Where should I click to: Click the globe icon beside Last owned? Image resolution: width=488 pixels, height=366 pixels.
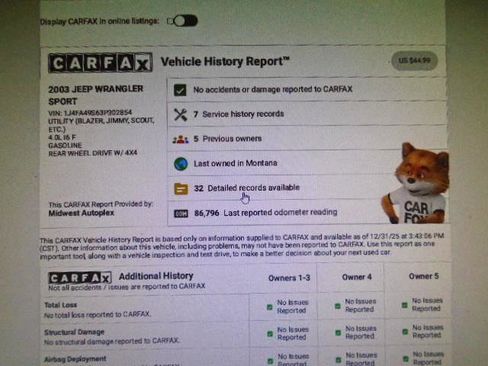click(x=181, y=164)
